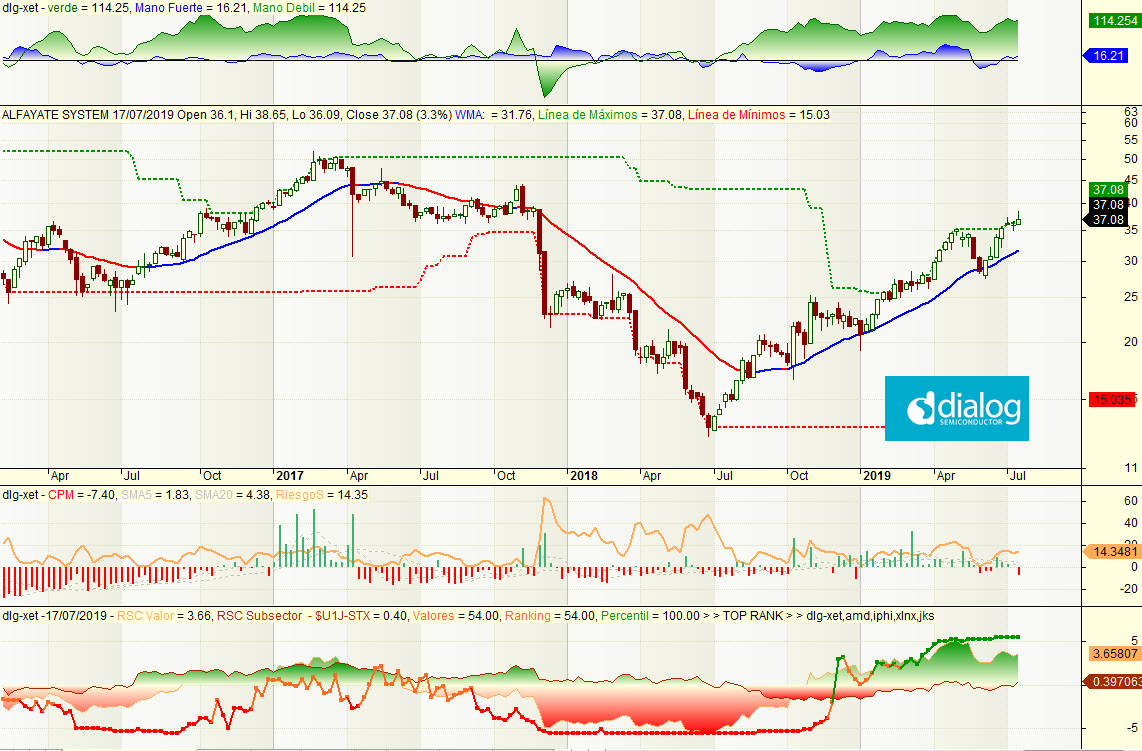Click the Dialog Semiconductor logo
The image size is (1142, 751).
tap(956, 408)
